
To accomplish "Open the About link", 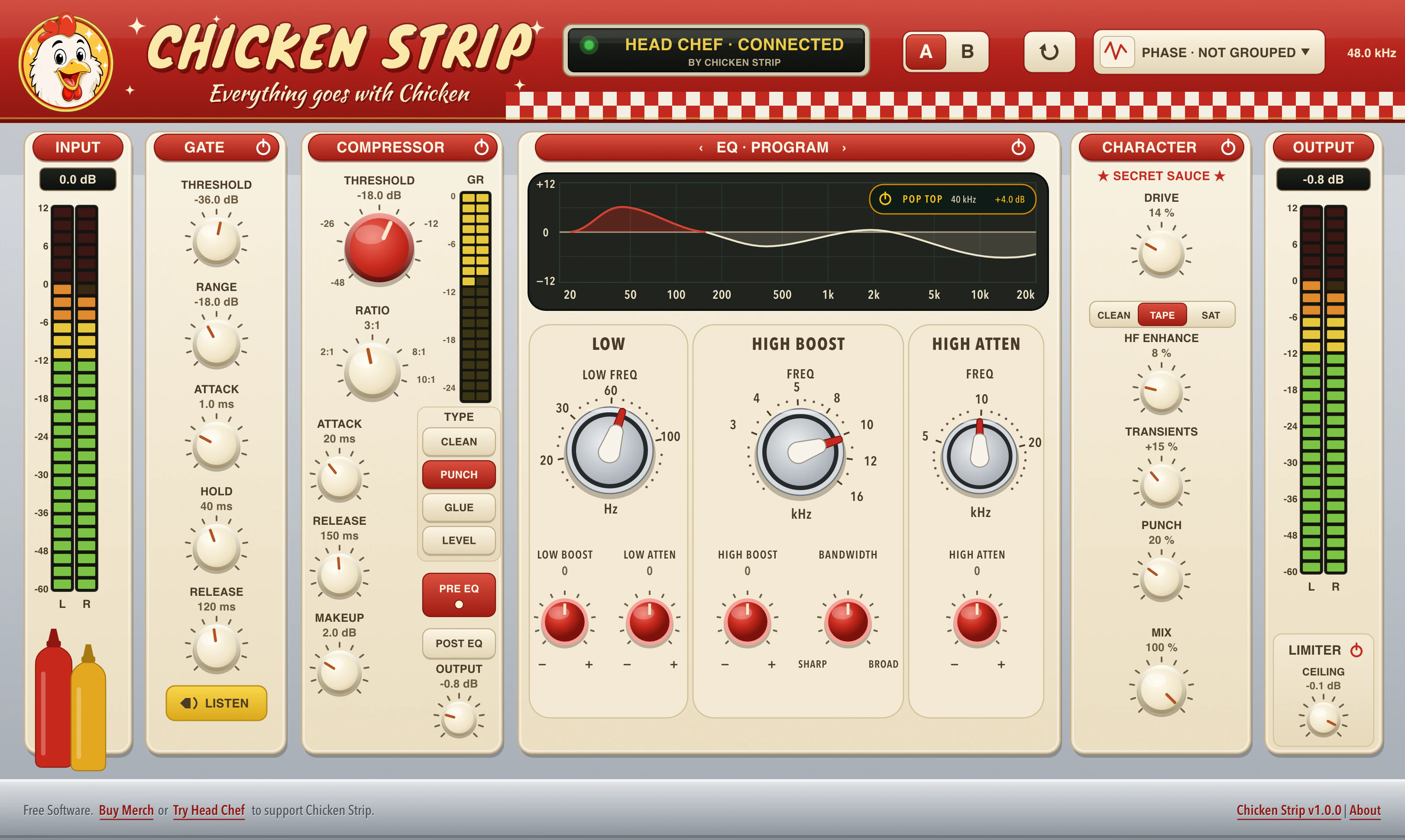I will [x=1365, y=810].
